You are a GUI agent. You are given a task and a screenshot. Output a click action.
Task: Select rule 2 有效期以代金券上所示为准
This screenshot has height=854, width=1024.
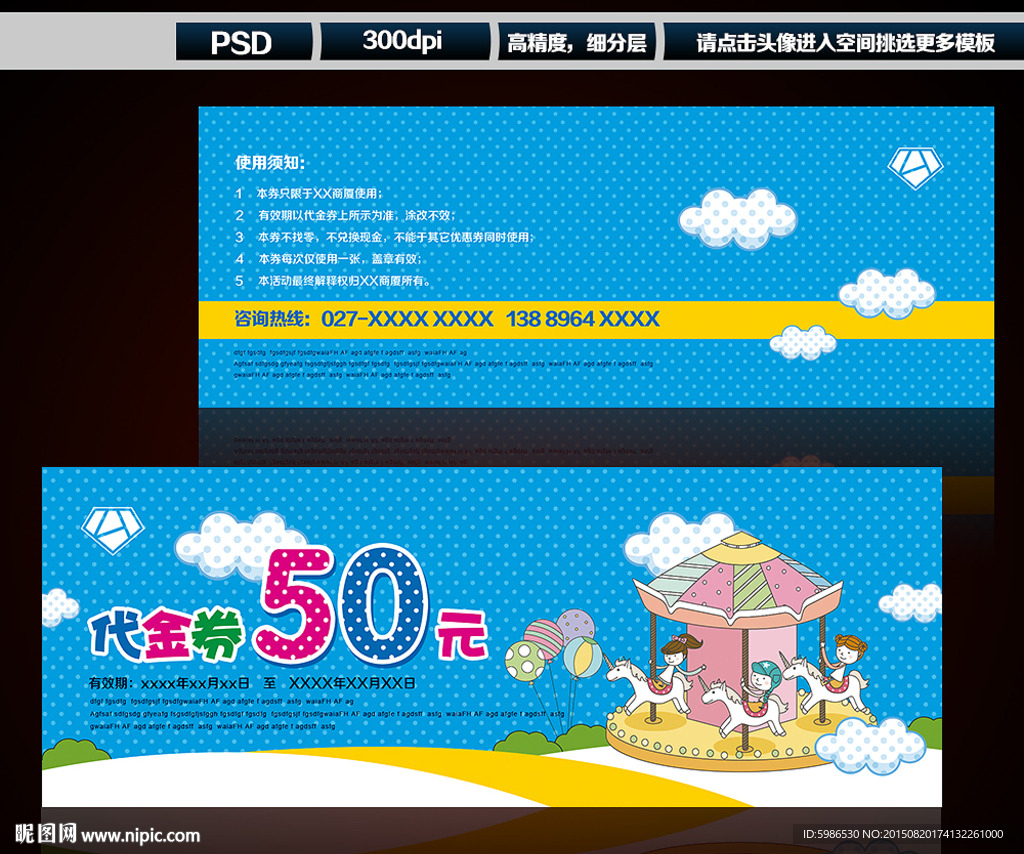345,215
